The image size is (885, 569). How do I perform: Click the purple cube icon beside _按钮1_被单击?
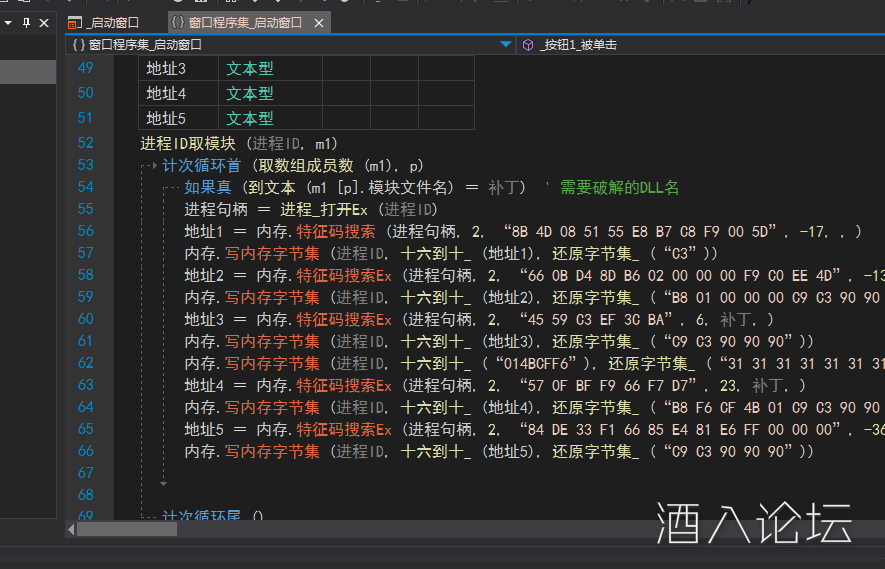[x=528, y=45]
